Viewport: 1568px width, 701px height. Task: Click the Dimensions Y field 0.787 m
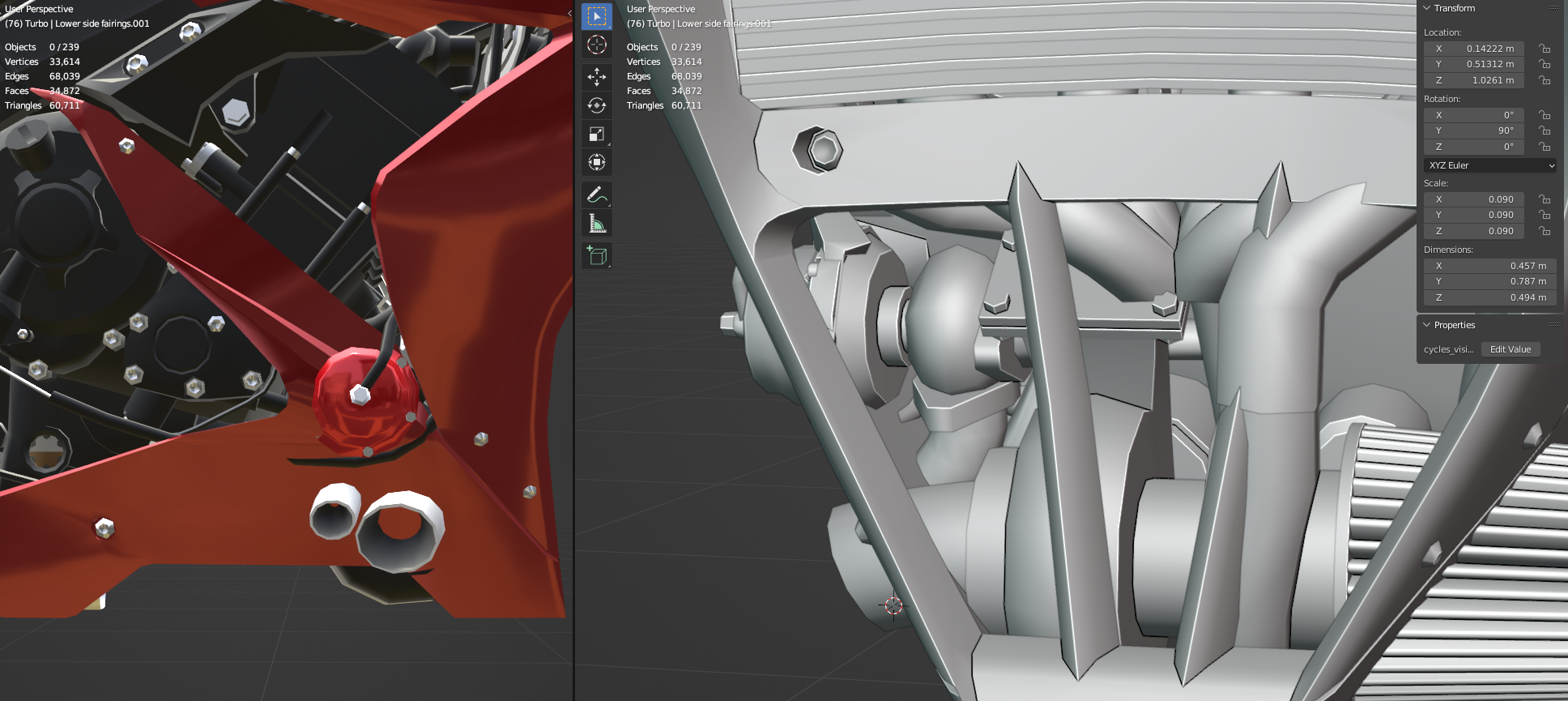pyautogui.click(x=1490, y=281)
